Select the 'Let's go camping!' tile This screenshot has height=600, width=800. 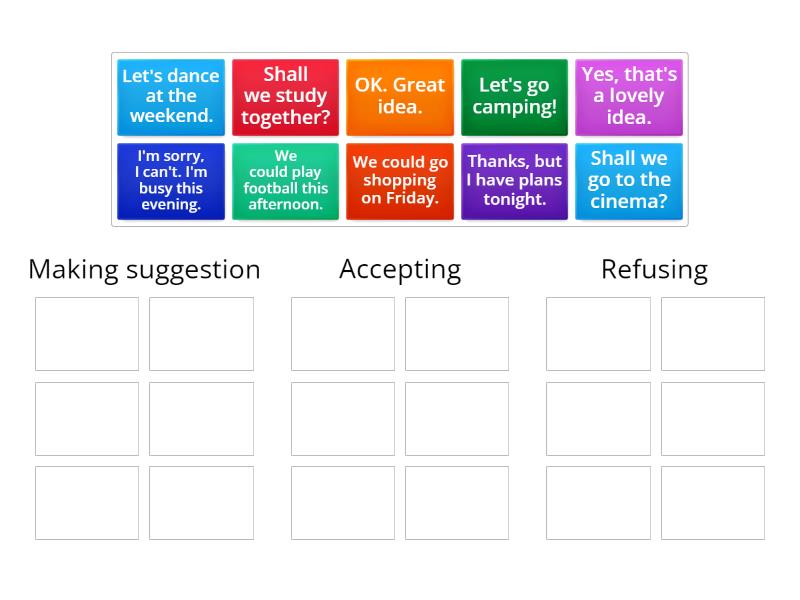(x=513, y=97)
